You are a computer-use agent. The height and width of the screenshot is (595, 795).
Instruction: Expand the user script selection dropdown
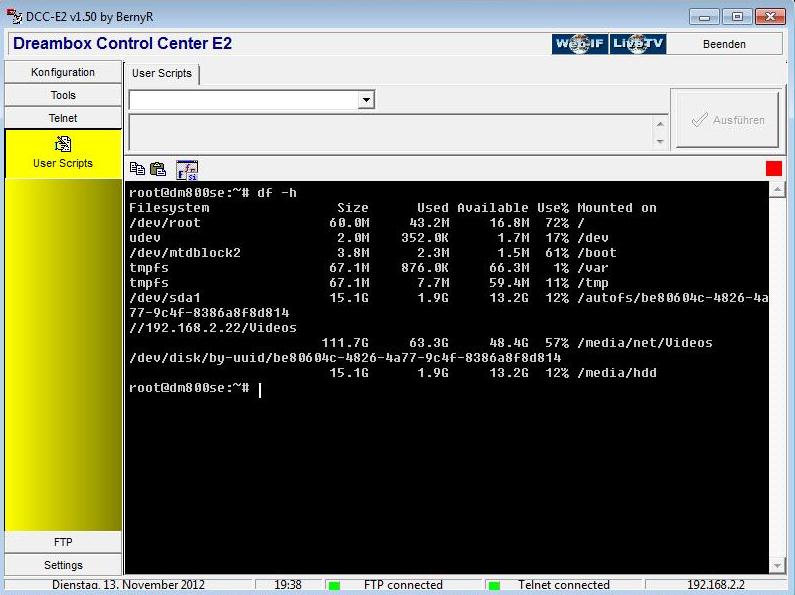[366, 100]
